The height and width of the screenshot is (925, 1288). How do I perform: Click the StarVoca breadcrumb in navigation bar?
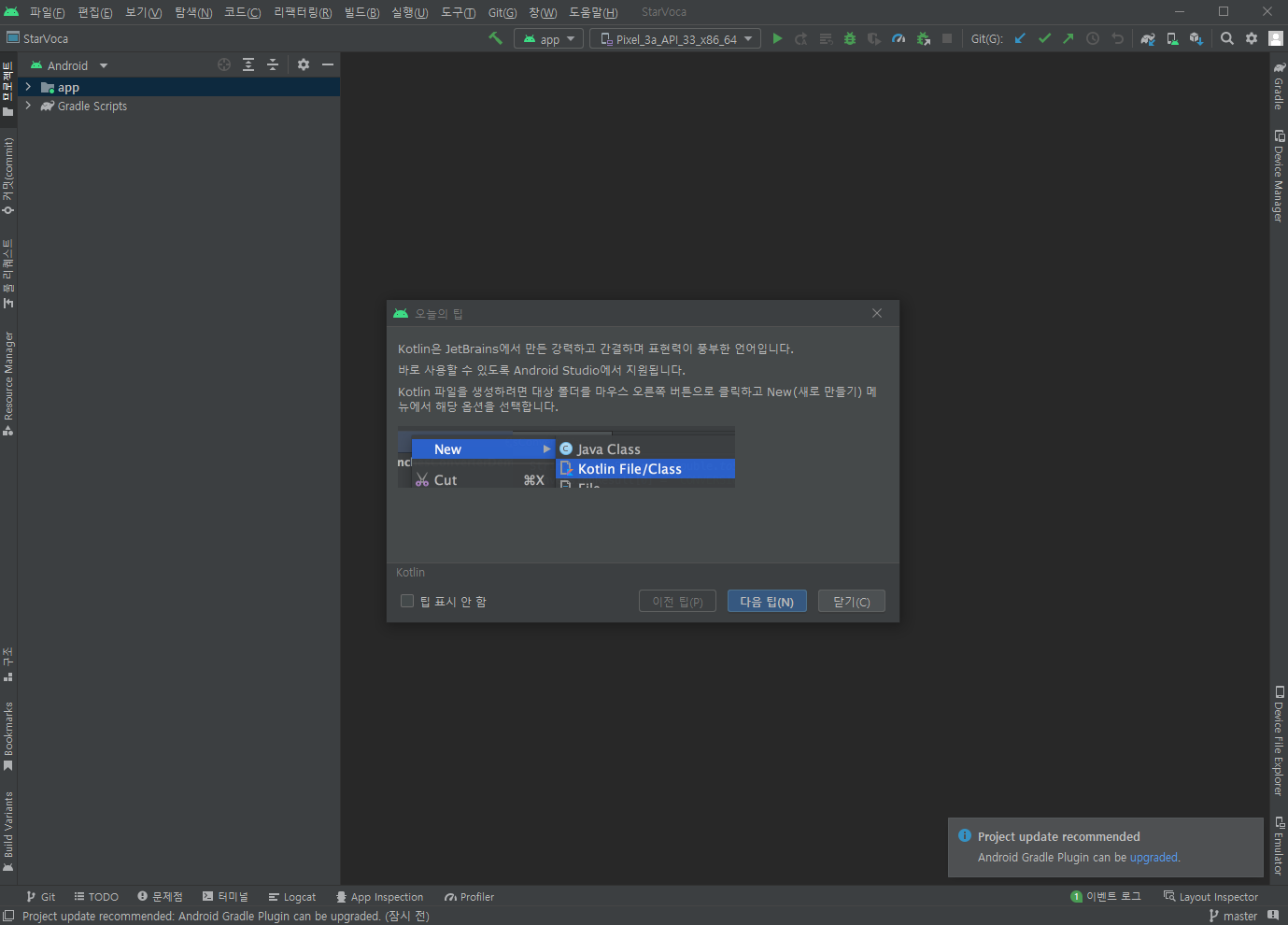click(37, 38)
